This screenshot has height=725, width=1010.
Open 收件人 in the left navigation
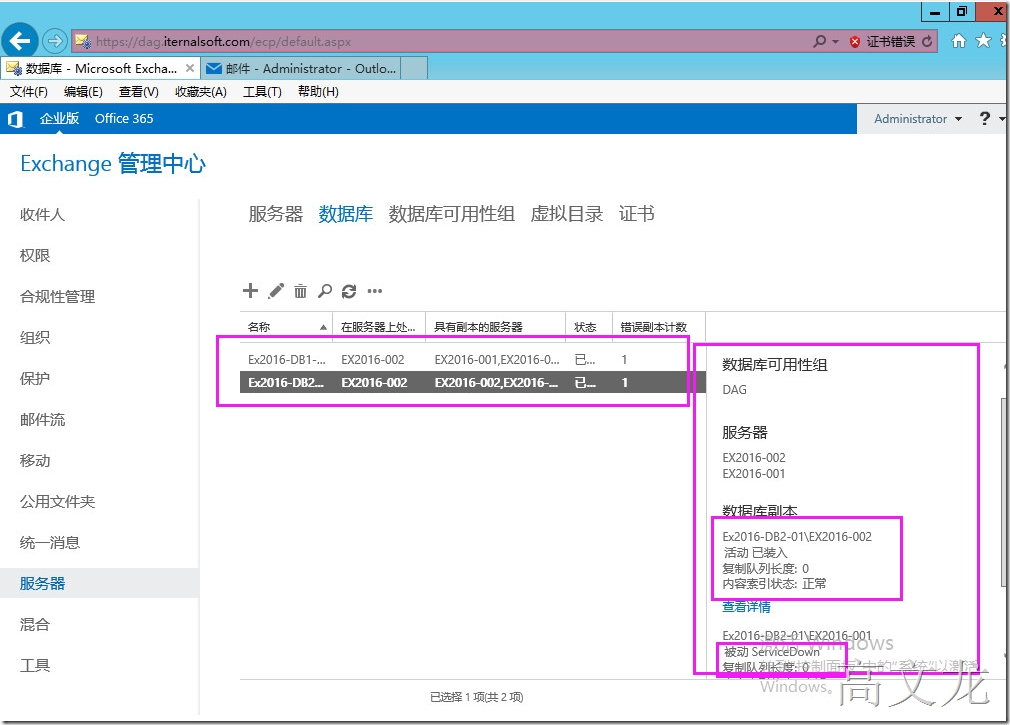(42, 214)
